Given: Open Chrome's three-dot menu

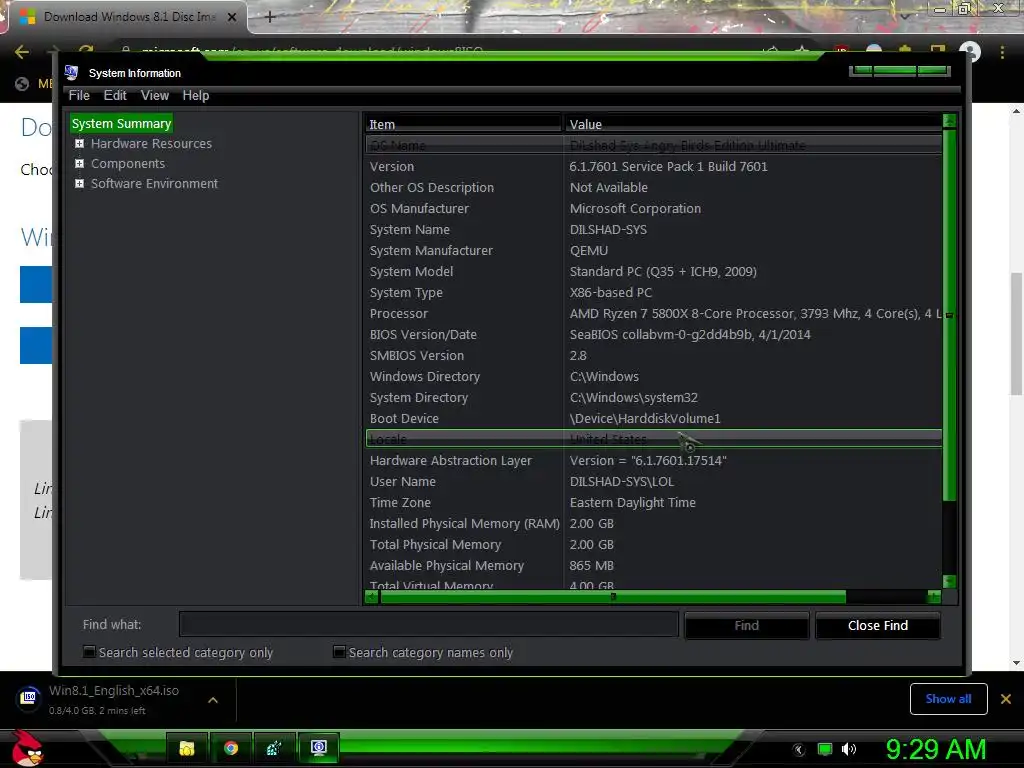Looking at the screenshot, I should (1002, 52).
